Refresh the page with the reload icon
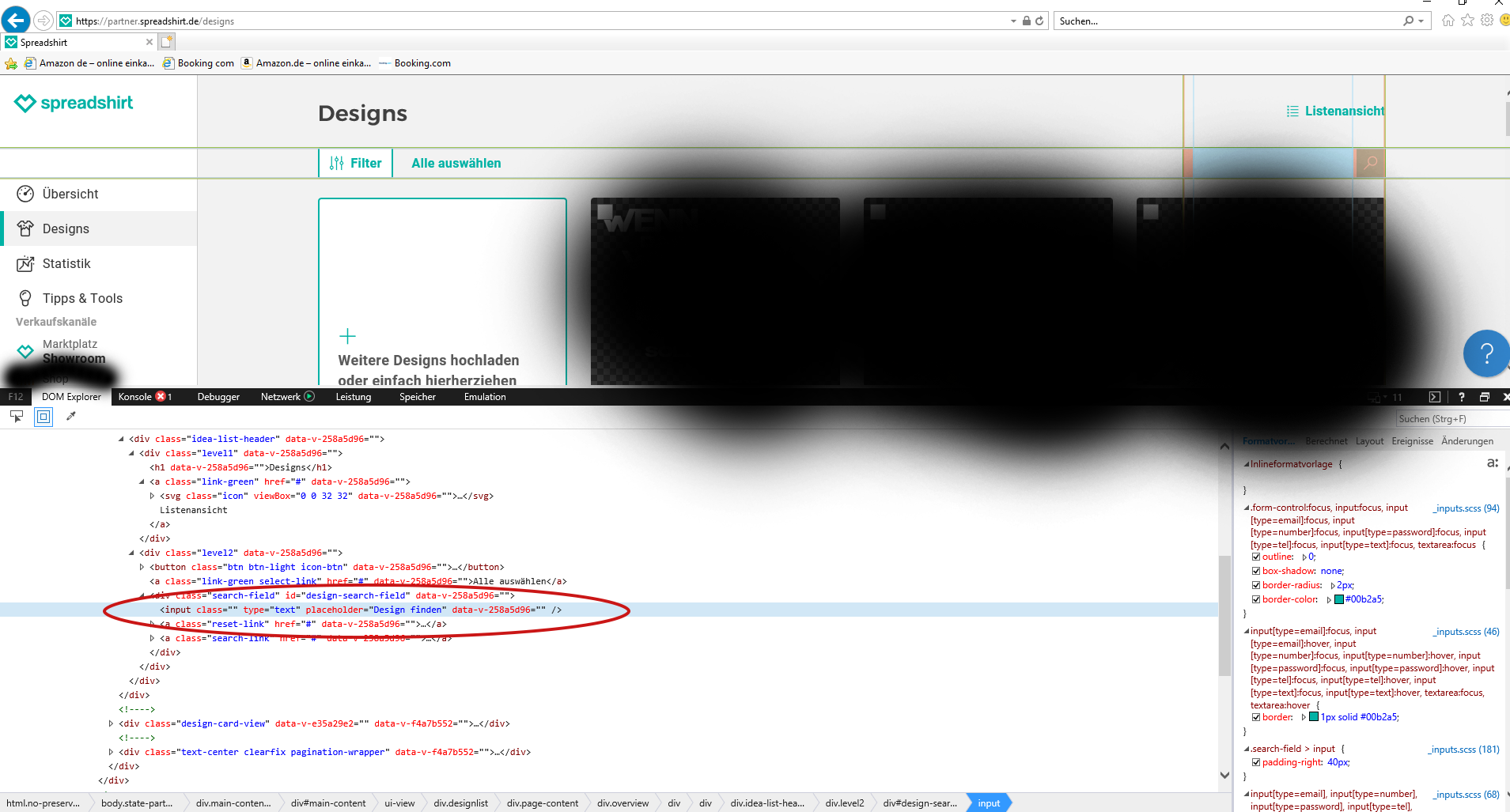 [x=1039, y=21]
